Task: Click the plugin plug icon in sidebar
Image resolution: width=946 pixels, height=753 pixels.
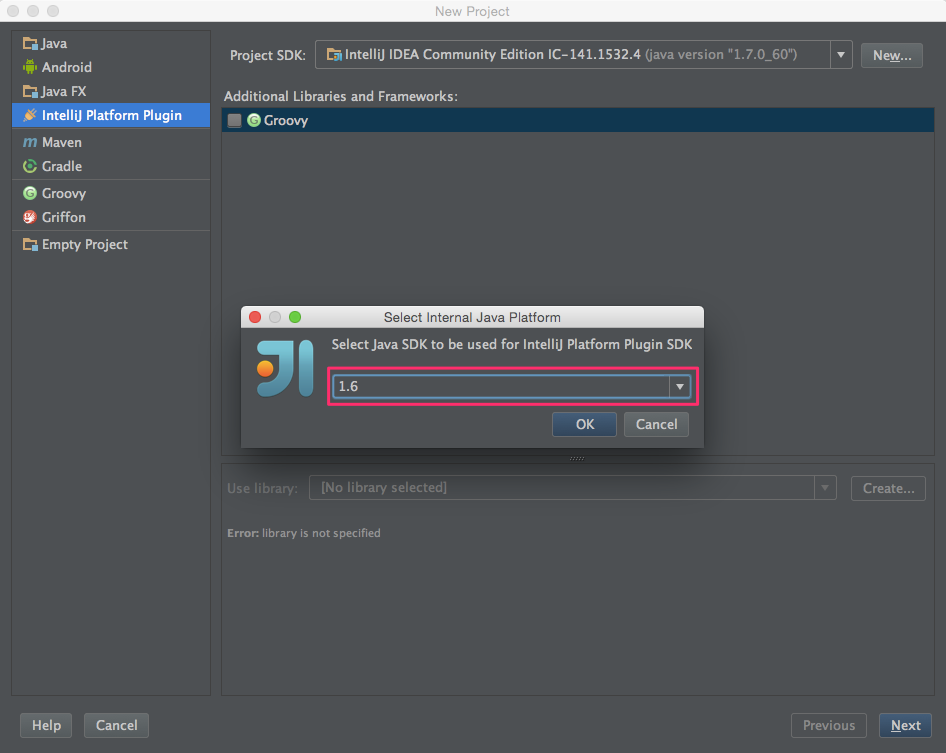Action: click(x=30, y=115)
